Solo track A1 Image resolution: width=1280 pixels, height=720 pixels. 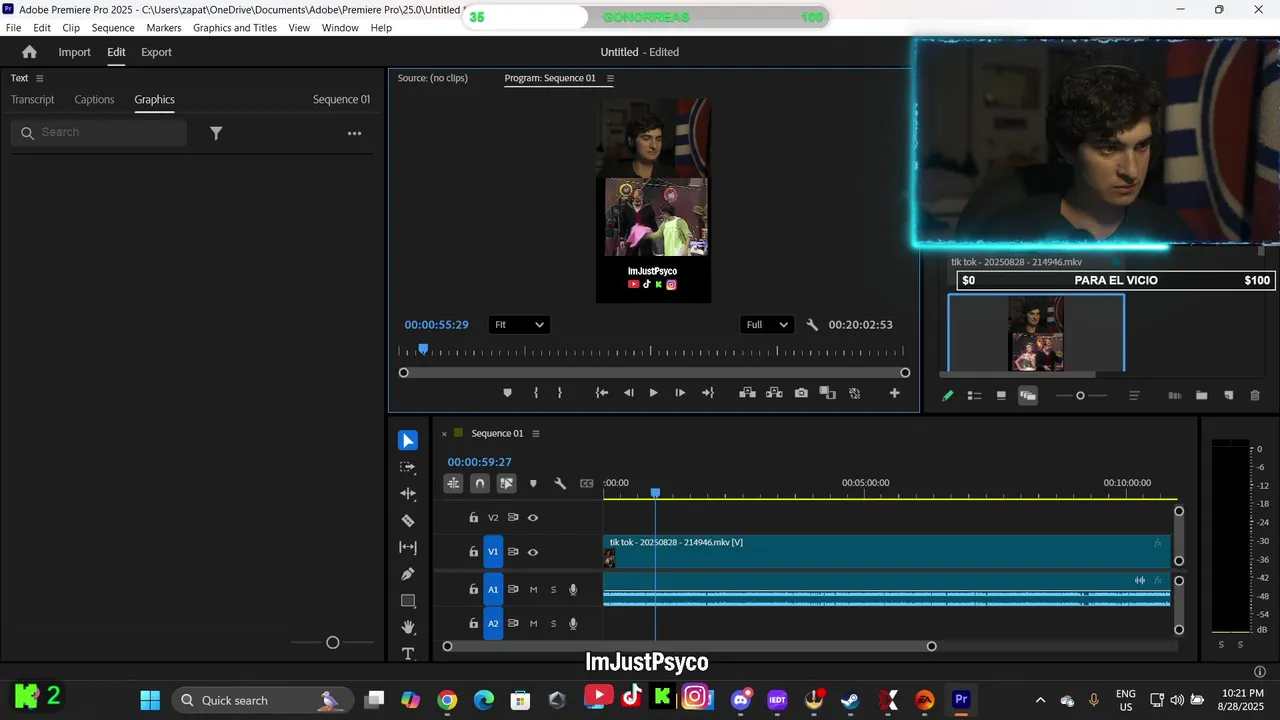tap(553, 590)
